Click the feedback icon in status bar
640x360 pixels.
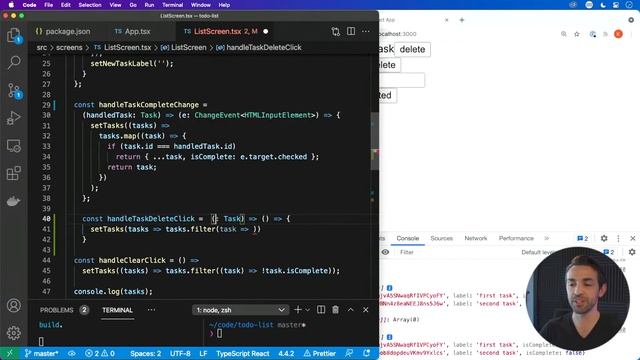click(x=349, y=353)
